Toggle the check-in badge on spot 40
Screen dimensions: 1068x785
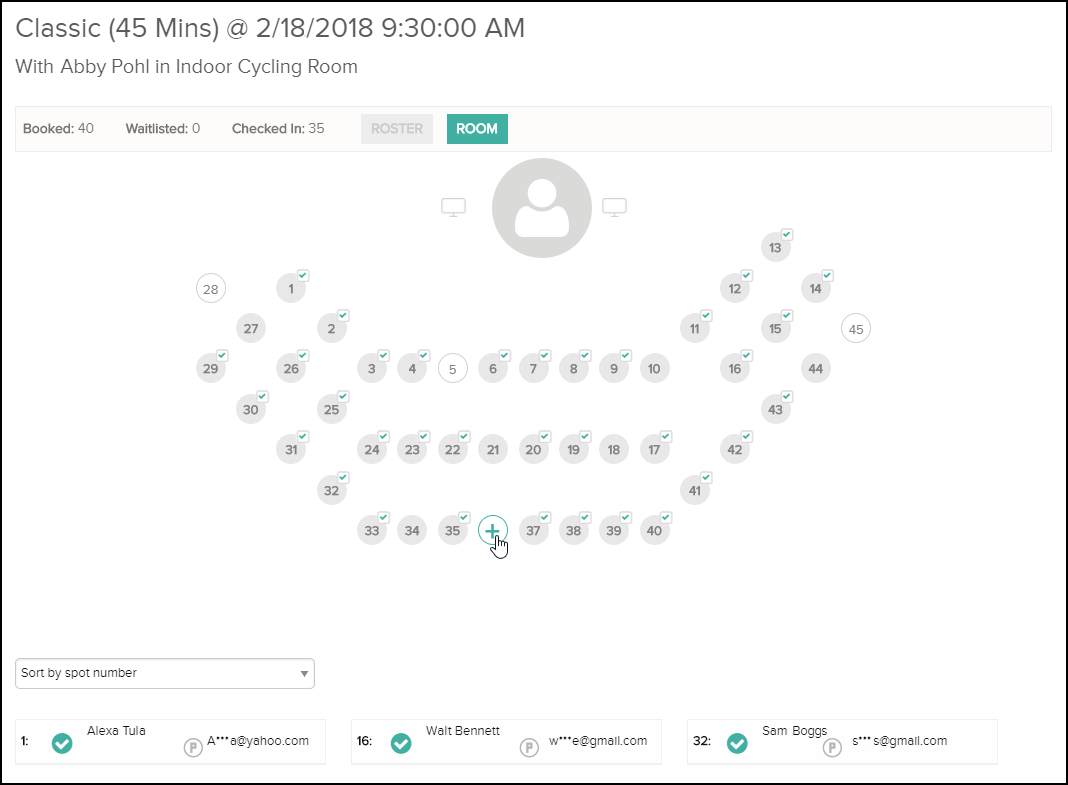click(665, 517)
